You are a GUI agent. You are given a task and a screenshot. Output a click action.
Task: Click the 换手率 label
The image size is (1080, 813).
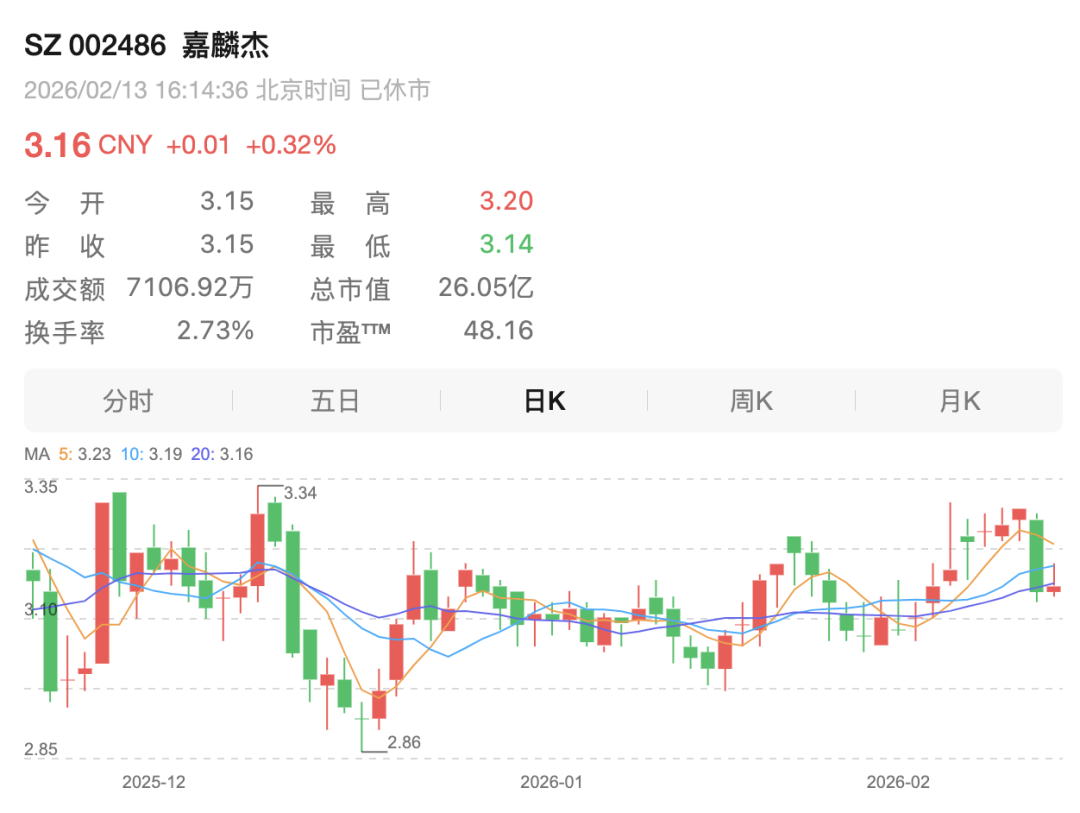(x=65, y=333)
